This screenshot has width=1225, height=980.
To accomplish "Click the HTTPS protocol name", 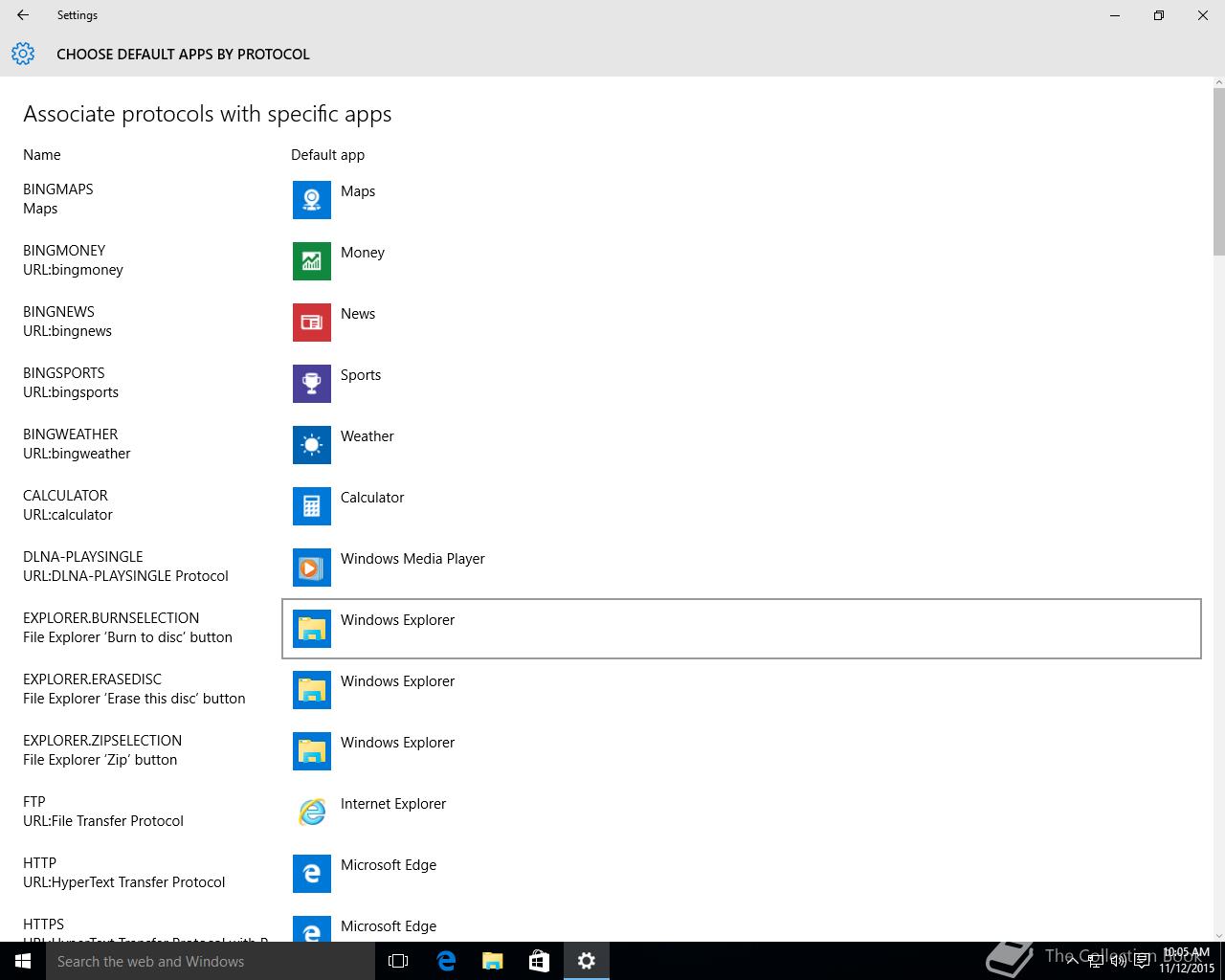I will click(44, 924).
